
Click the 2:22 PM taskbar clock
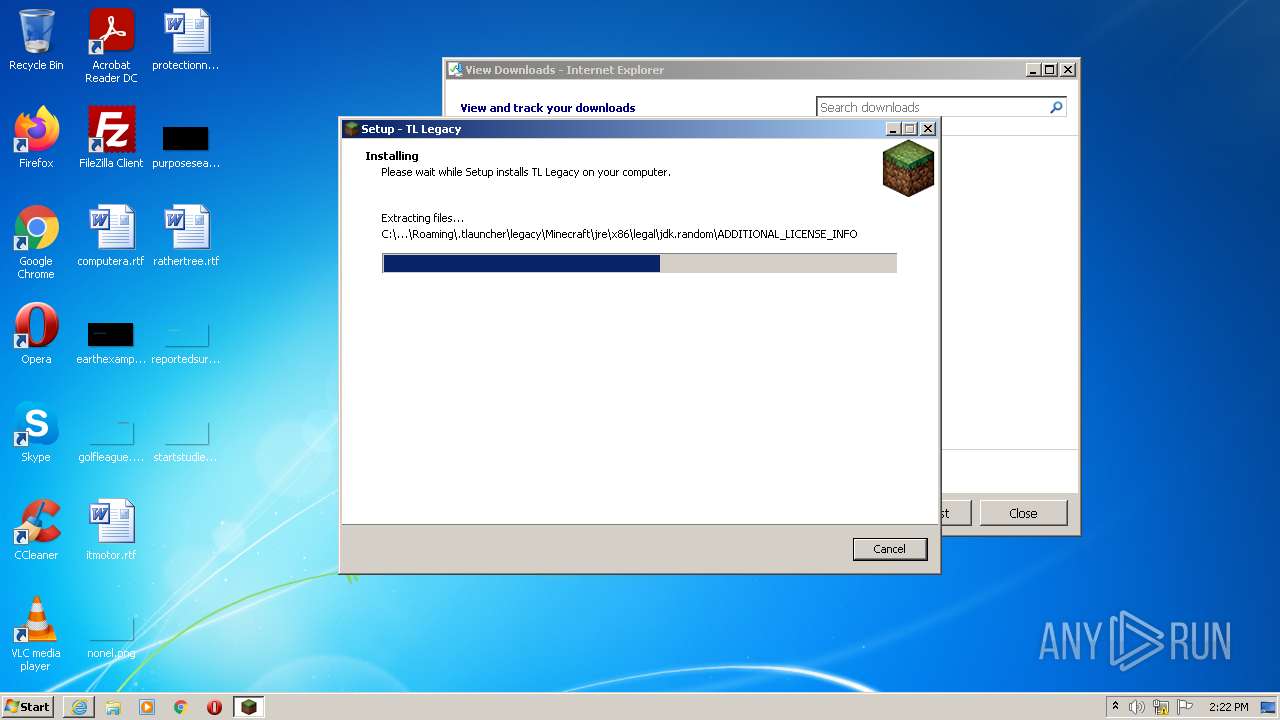click(x=1228, y=707)
